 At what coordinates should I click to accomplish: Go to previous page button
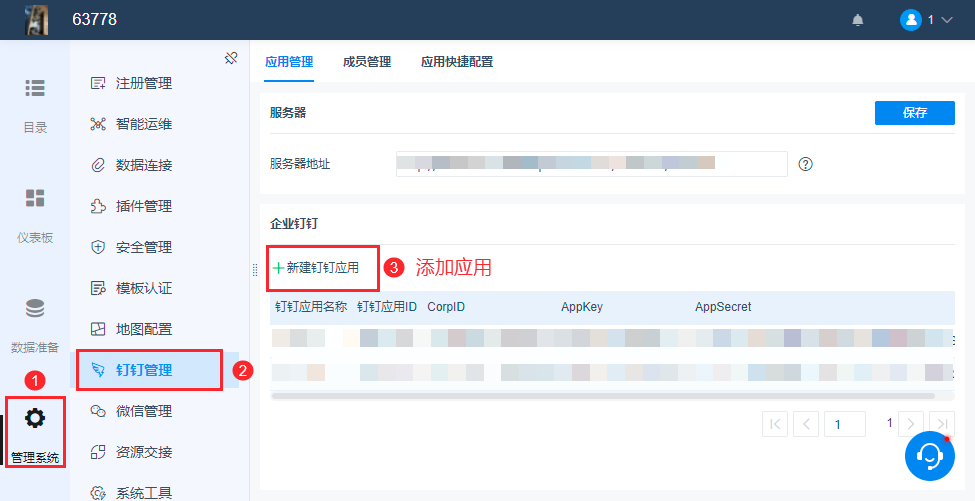pyautogui.click(x=806, y=424)
